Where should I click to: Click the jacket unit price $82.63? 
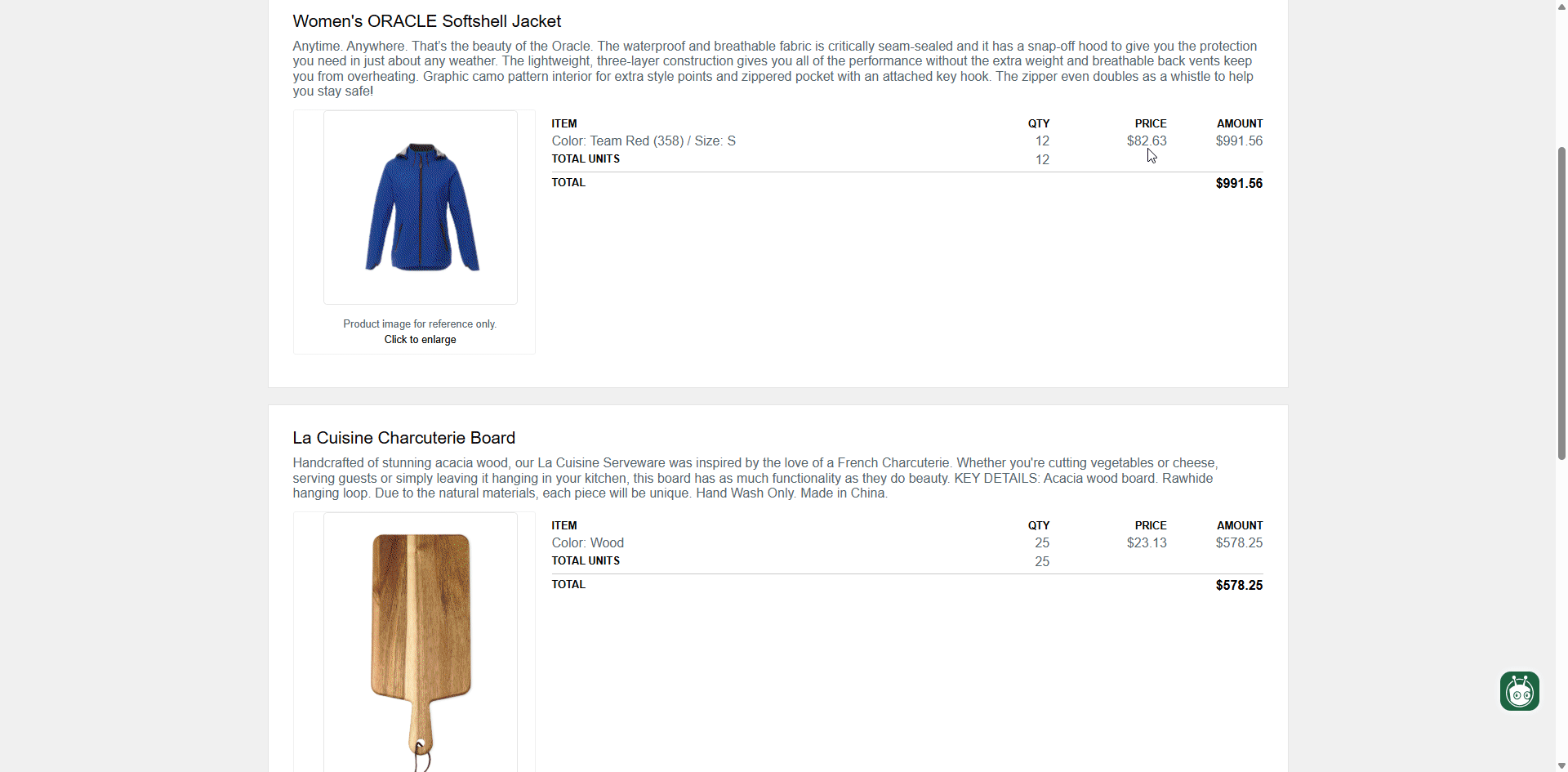pyautogui.click(x=1146, y=141)
